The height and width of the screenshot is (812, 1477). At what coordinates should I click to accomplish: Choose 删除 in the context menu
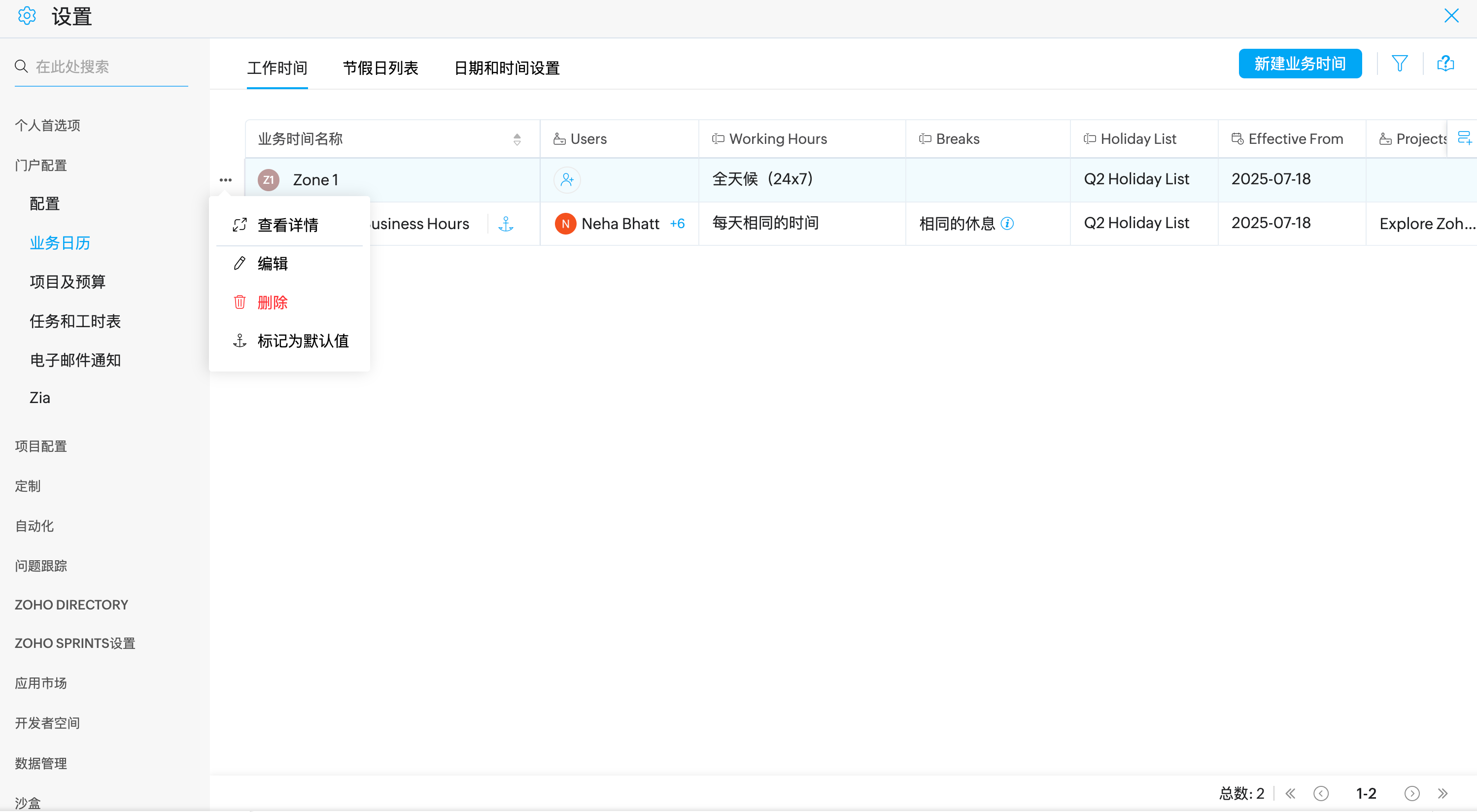click(273, 302)
